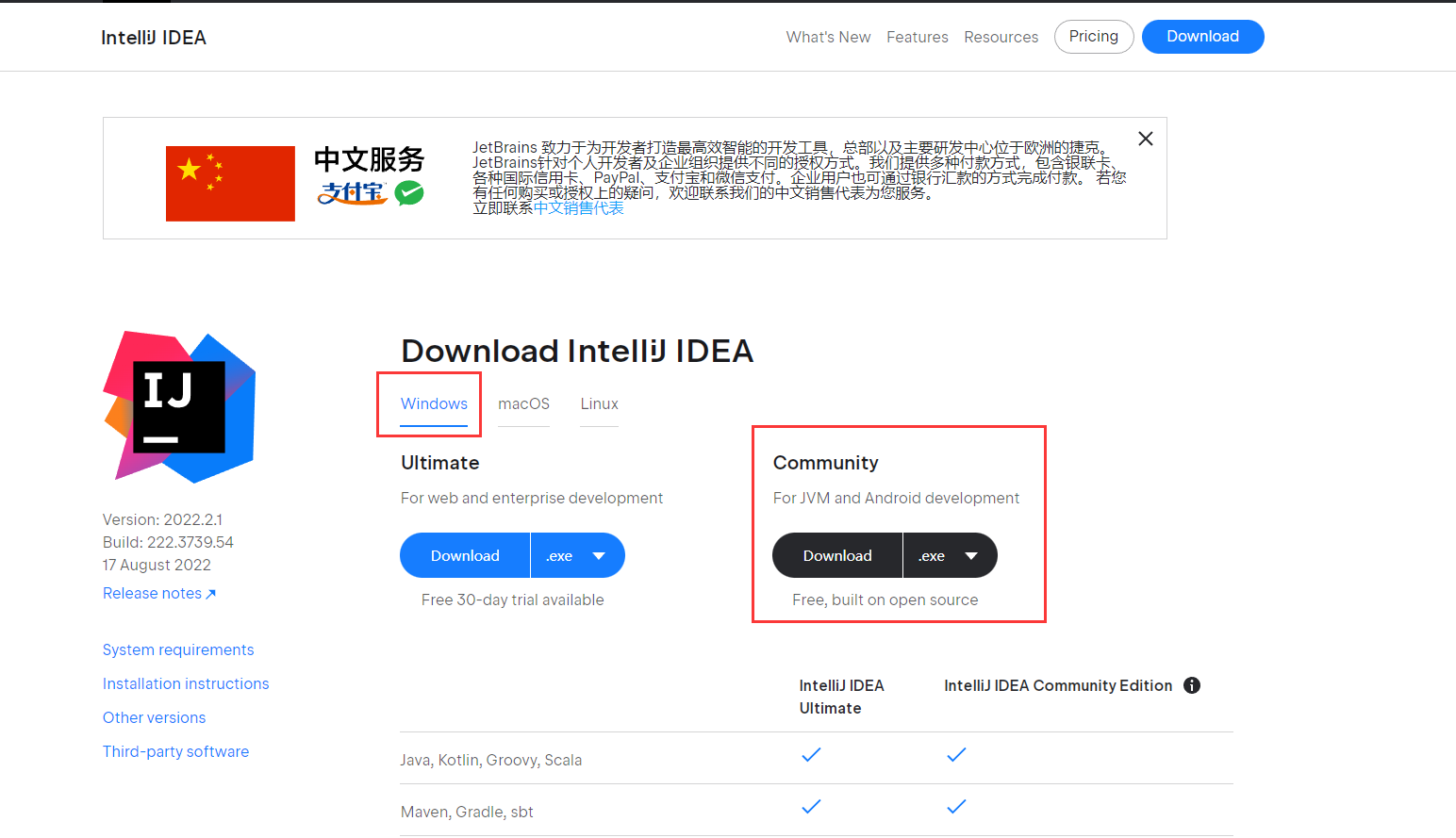
Task: Click the Community Edition info icon
Action: [1192, 685]
